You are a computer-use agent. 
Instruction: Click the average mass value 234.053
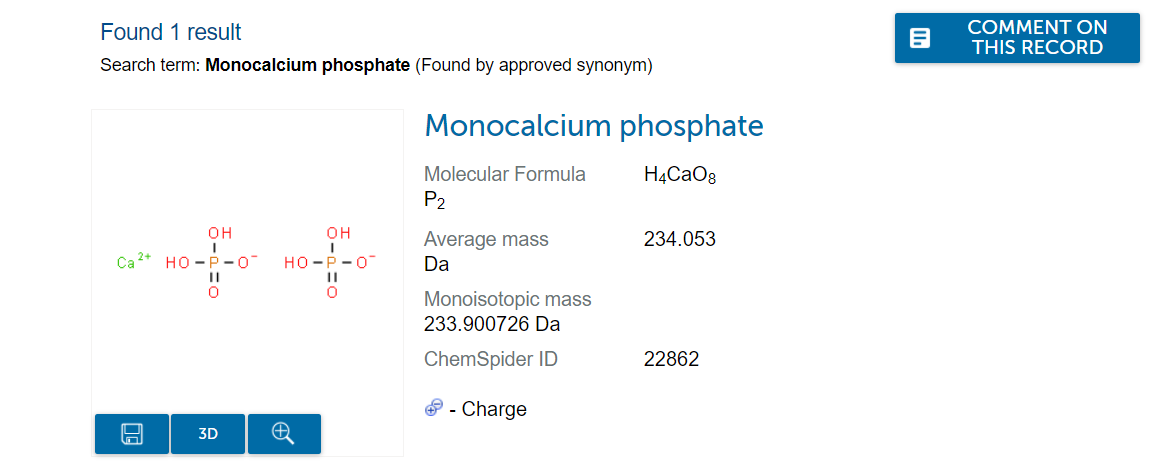pos(680,239)
